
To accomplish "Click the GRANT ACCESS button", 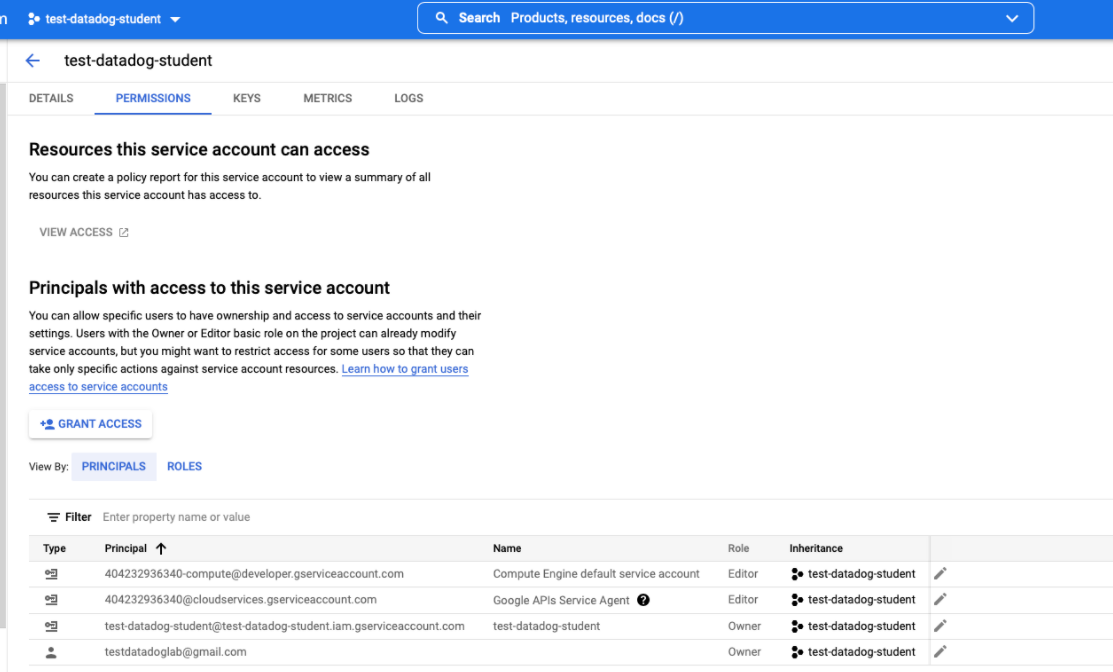I will point(90,424).
